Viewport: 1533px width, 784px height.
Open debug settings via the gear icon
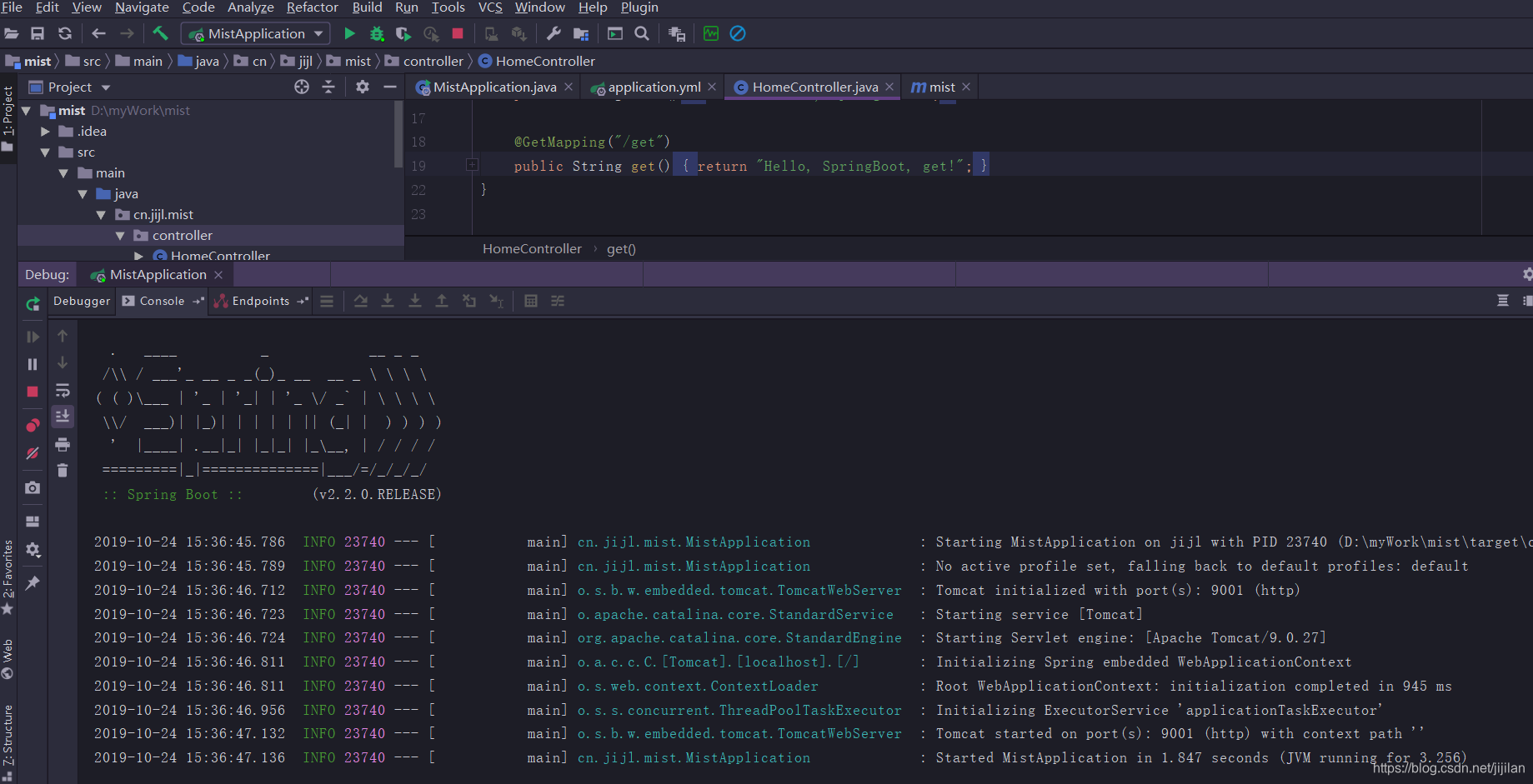[33, 550]
